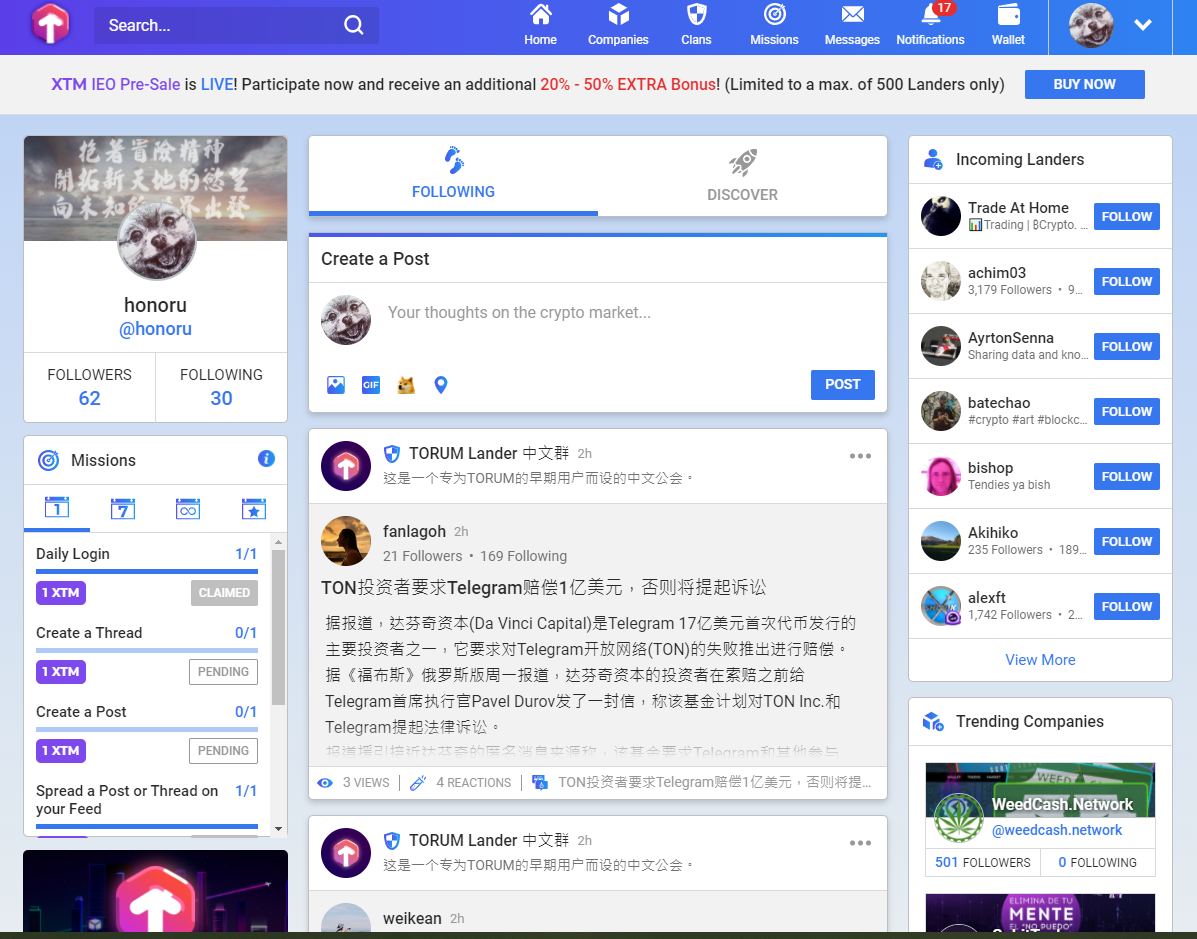This screenshot has height=939, width=1197.
Task: Follow achim03
Action: [1127, 282]
